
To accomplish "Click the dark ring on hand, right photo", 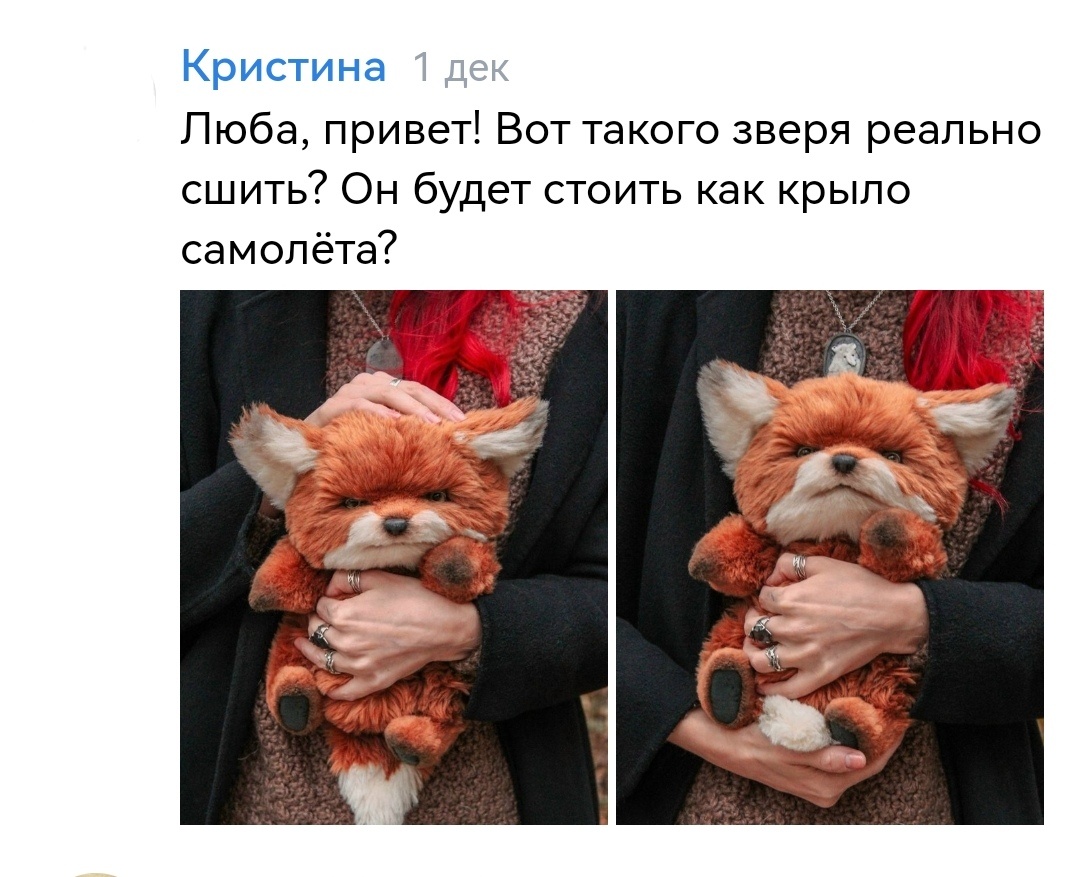I will tap(763, 631).
